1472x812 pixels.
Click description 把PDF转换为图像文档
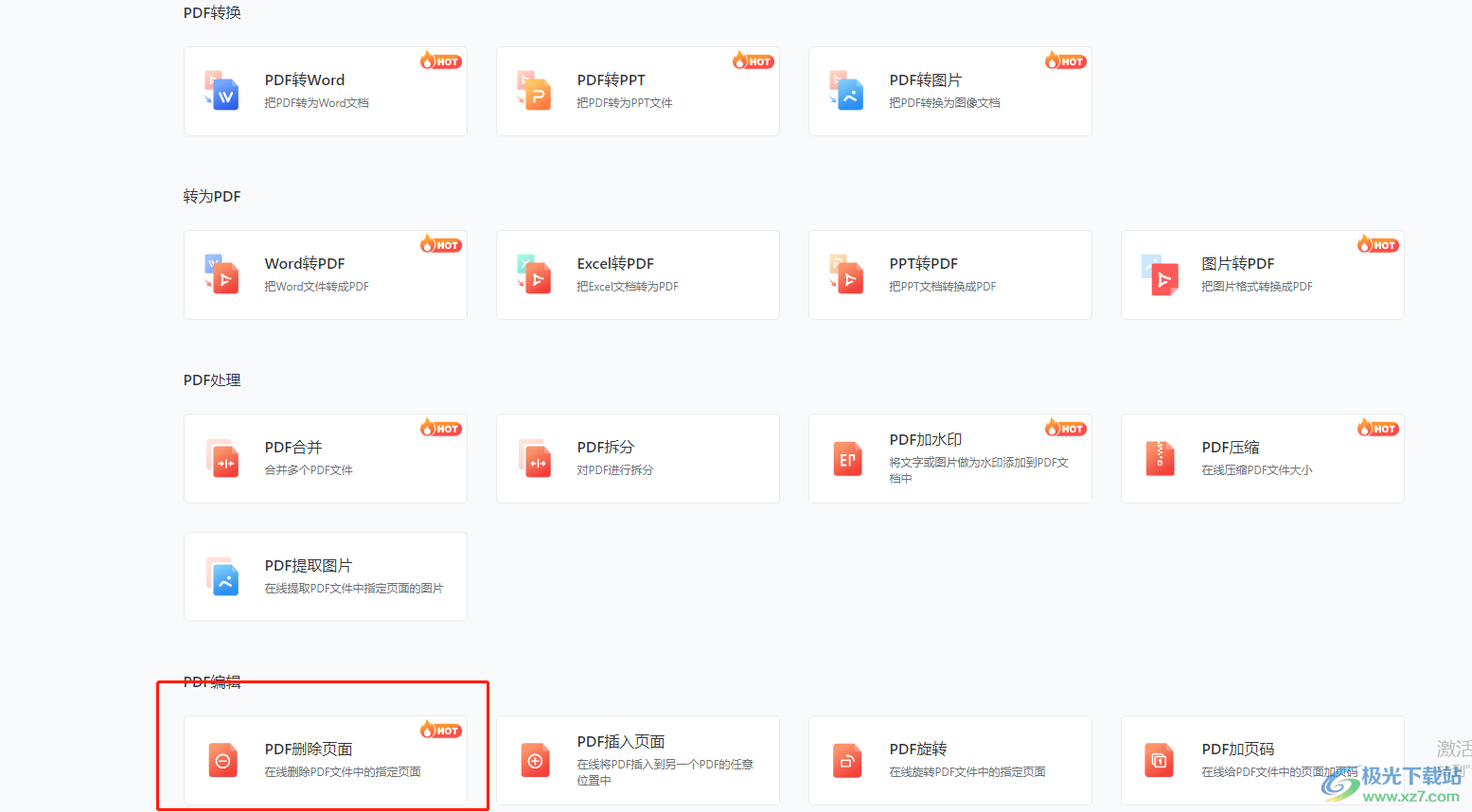point(945,103)
